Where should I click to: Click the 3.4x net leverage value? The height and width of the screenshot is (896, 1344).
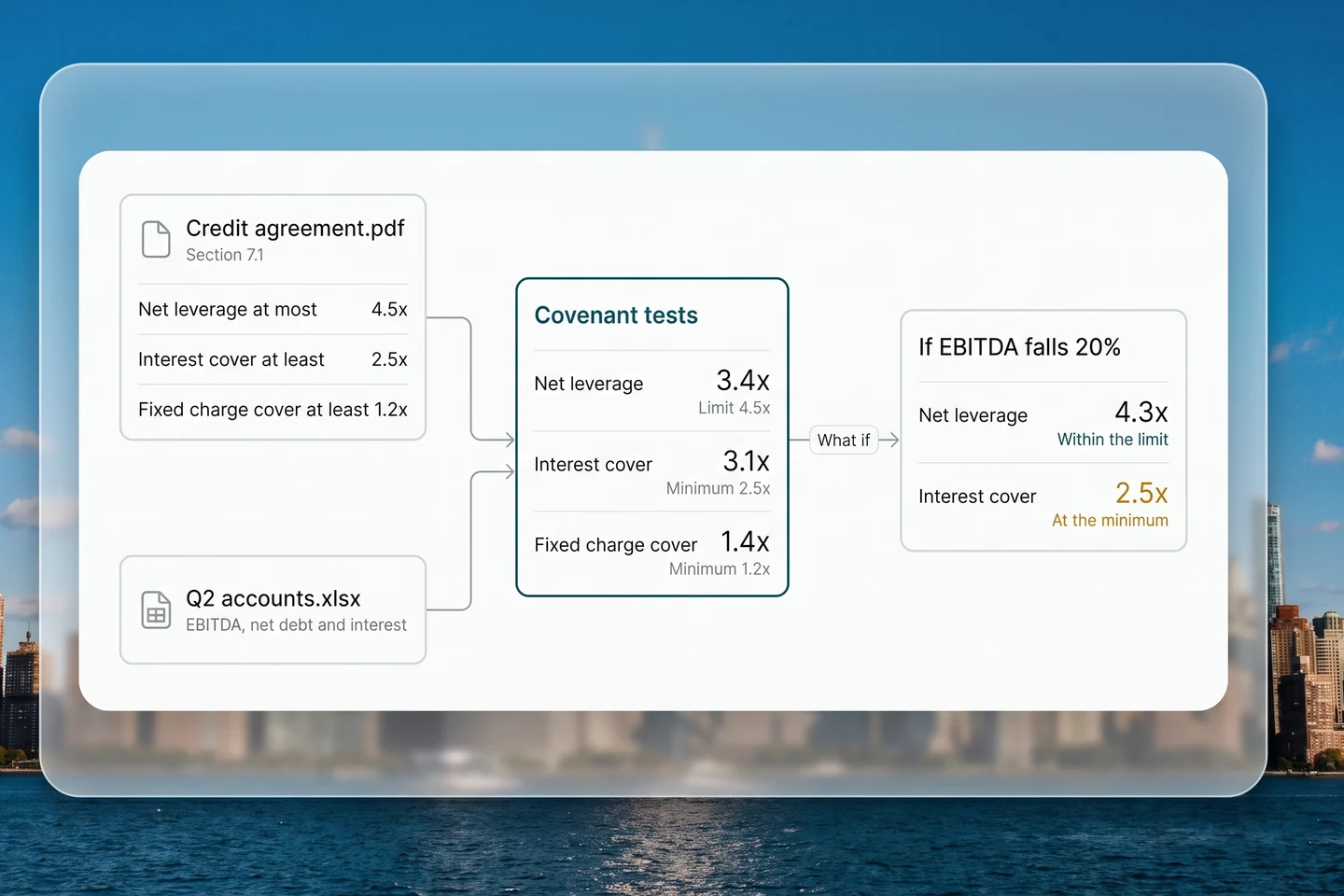[743, 380]
